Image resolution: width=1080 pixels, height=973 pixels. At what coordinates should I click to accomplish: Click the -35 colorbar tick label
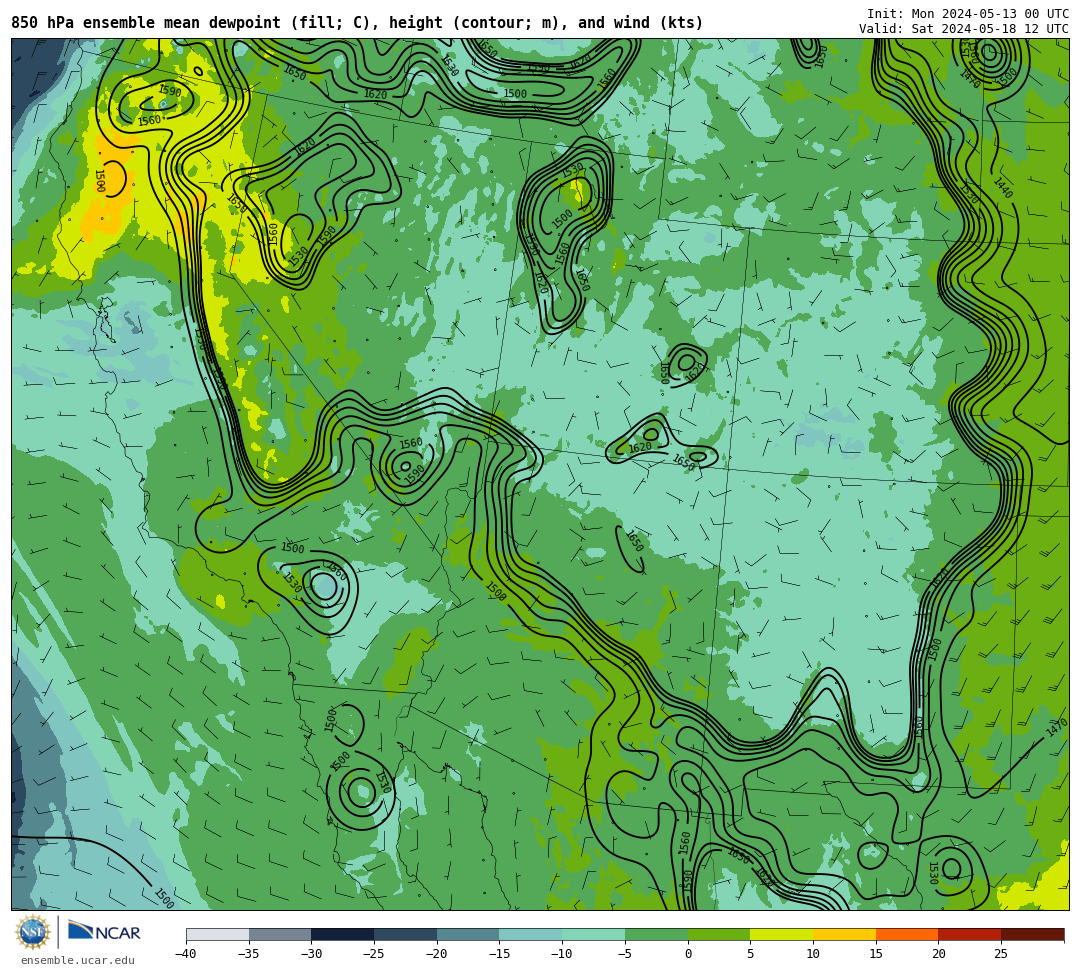tap(249, 954)
